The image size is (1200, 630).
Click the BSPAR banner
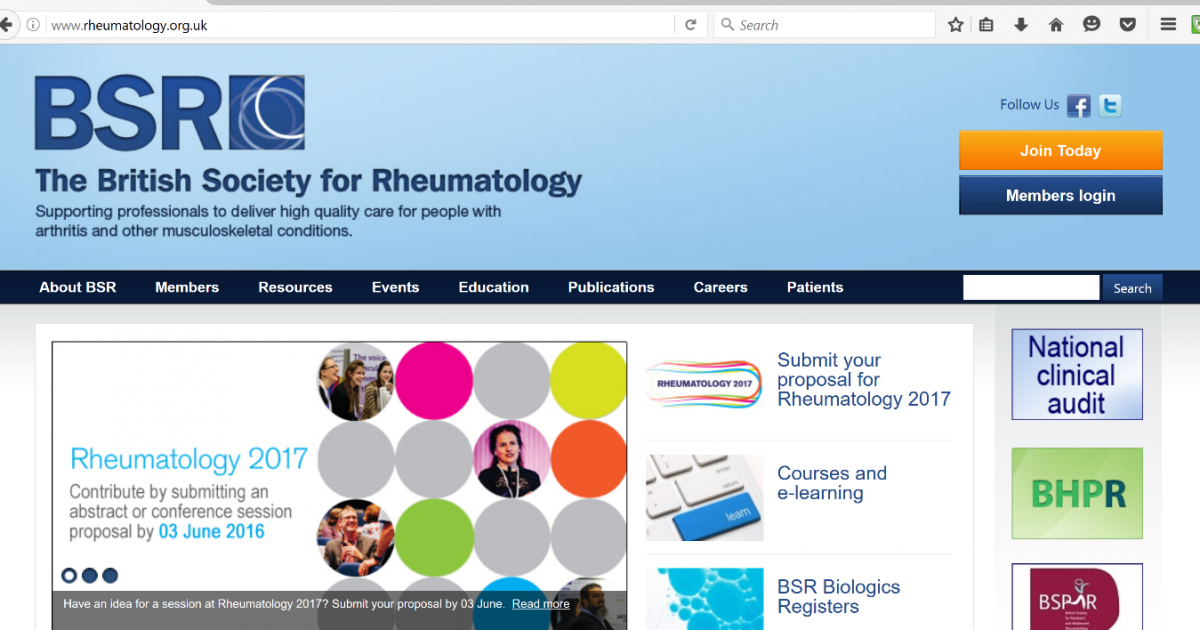1077,598
